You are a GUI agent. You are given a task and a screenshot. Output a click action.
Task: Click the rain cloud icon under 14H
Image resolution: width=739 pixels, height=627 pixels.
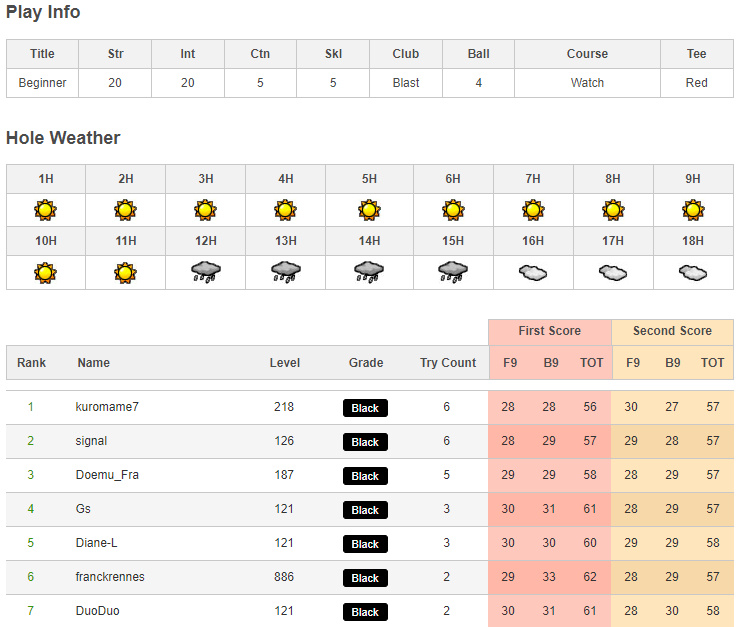369,272
